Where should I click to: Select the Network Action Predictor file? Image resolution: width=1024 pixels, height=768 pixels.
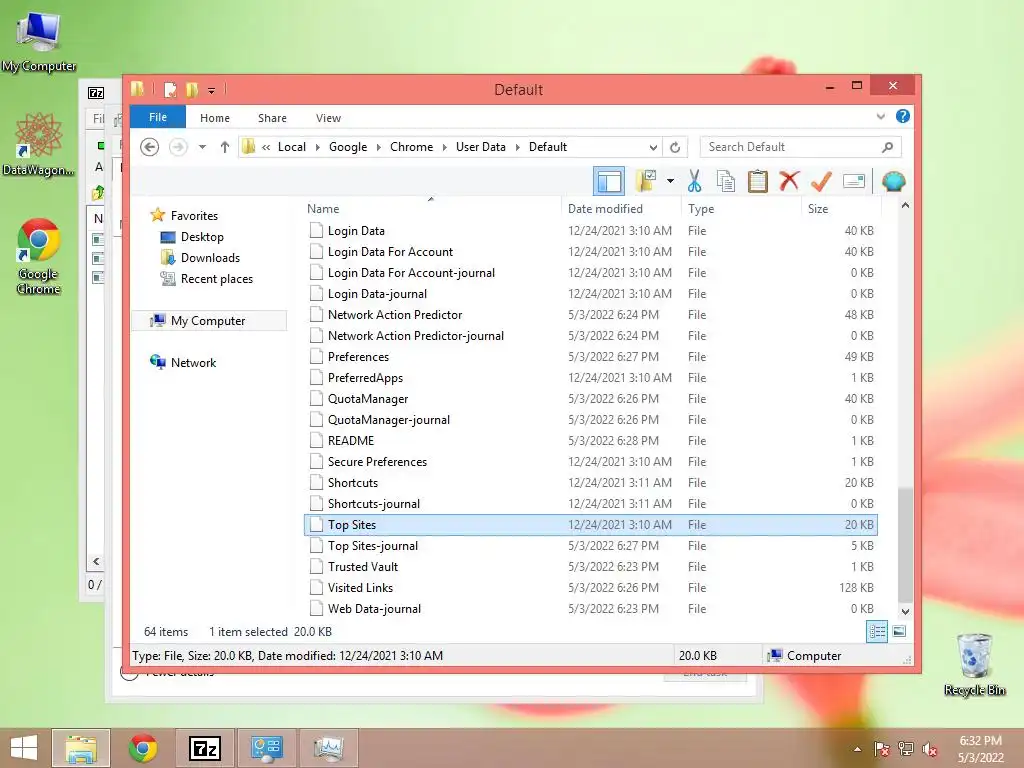(590, 315)
